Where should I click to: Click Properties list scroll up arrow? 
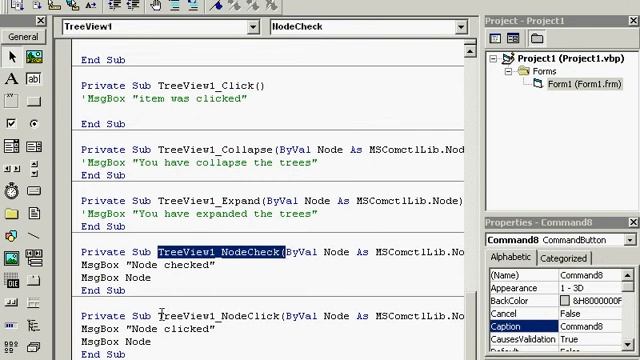[x=628, y=276]
